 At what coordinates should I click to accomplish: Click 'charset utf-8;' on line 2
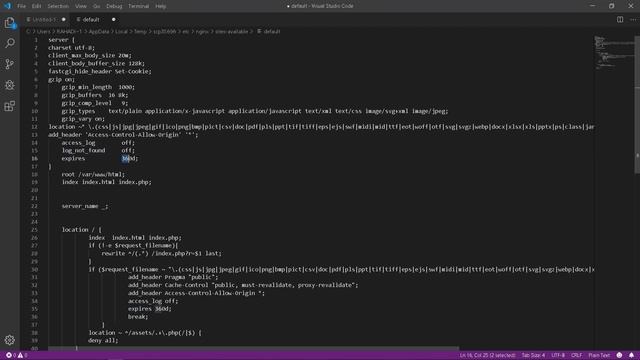pyautogui.click(x=71, y=48)
